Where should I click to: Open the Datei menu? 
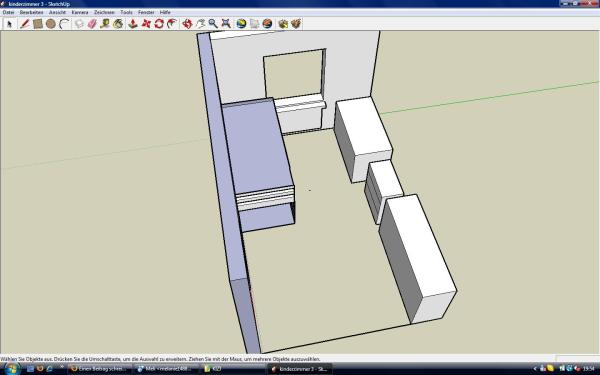(x=8, y=12)
